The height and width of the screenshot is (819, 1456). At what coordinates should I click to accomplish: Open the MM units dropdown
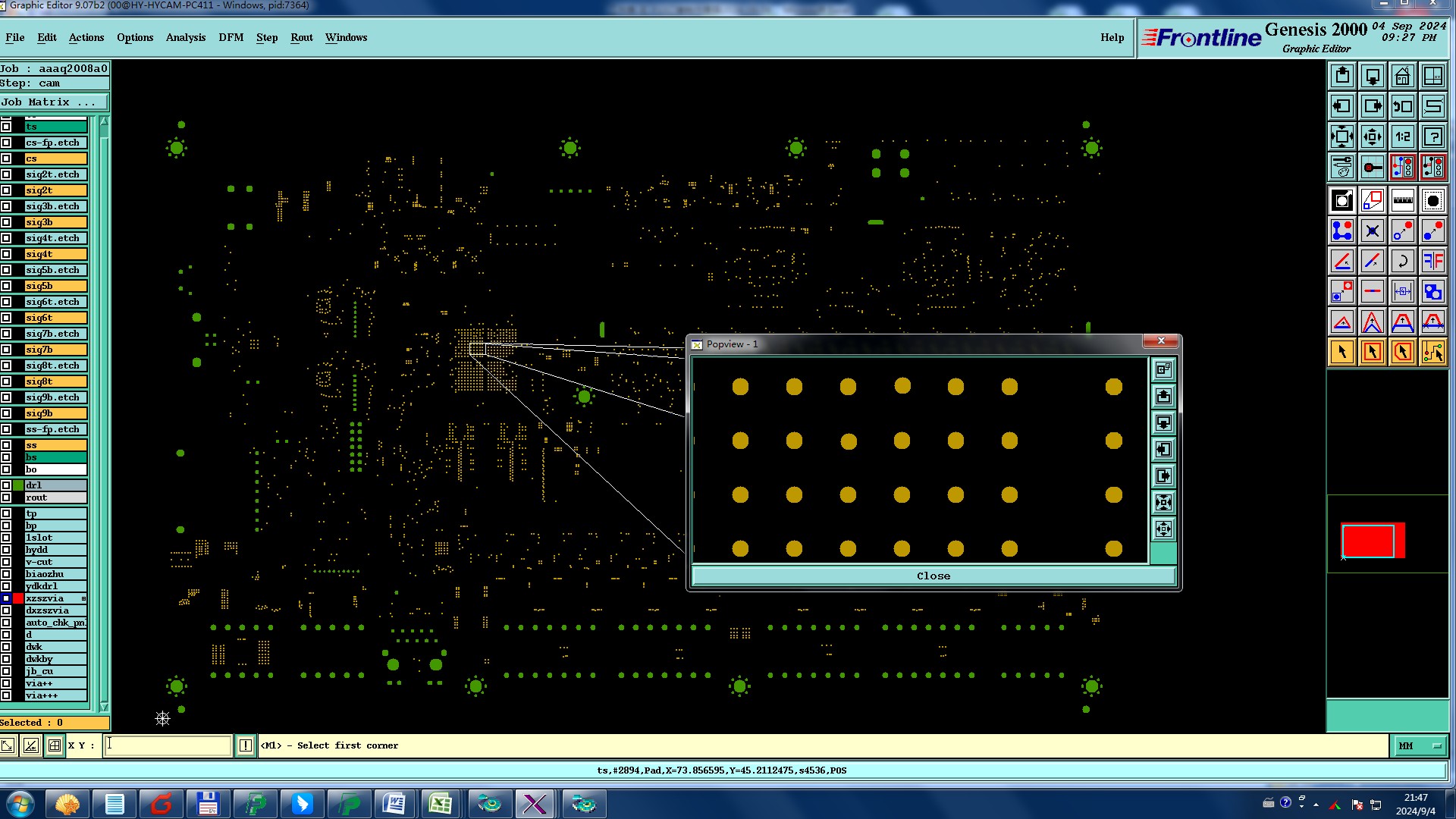tap(1419, 745)
